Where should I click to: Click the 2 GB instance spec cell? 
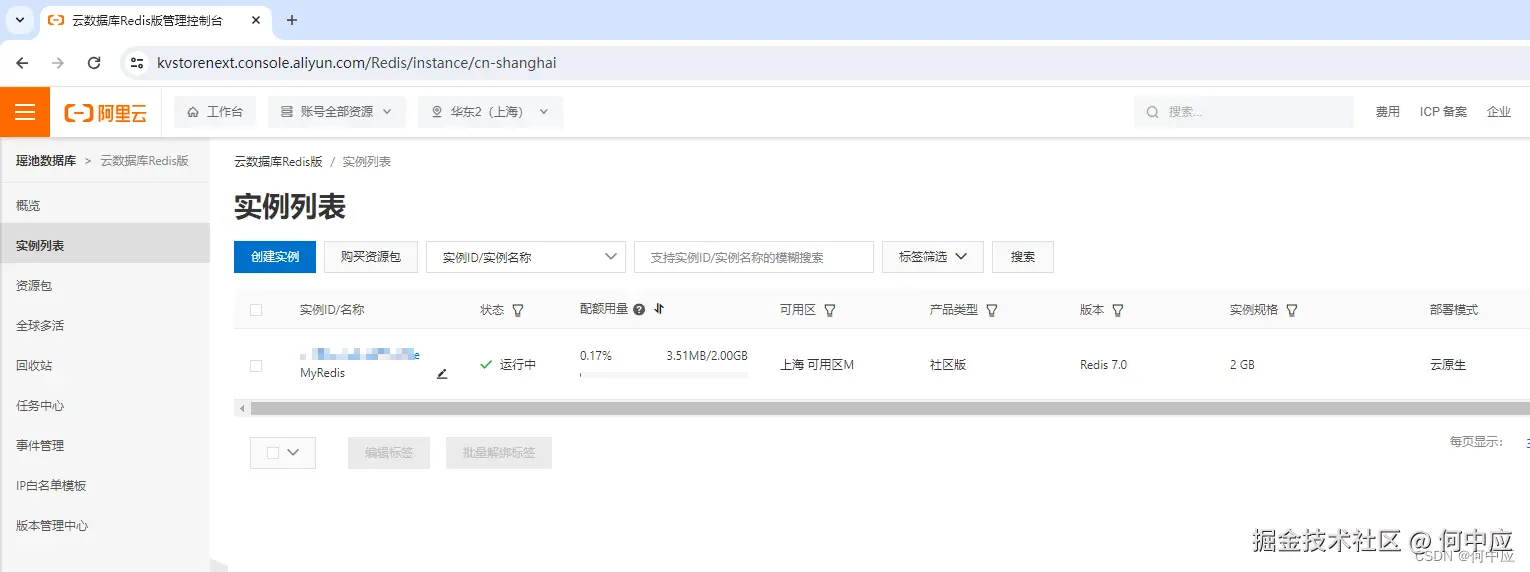click(1242, 365)
